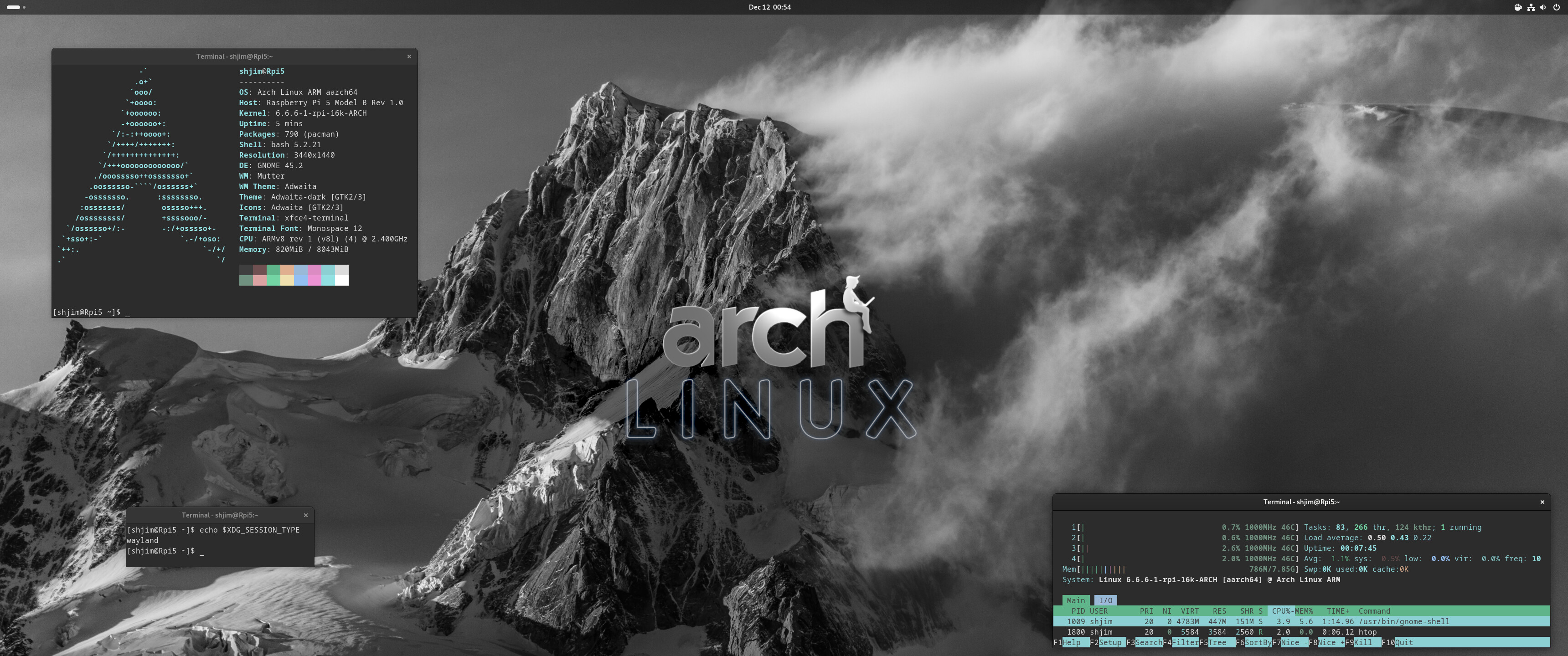Close the terminal showing echo $XDG_SESSION_TYPE
1568x656 pixels.
pos(305,515)
